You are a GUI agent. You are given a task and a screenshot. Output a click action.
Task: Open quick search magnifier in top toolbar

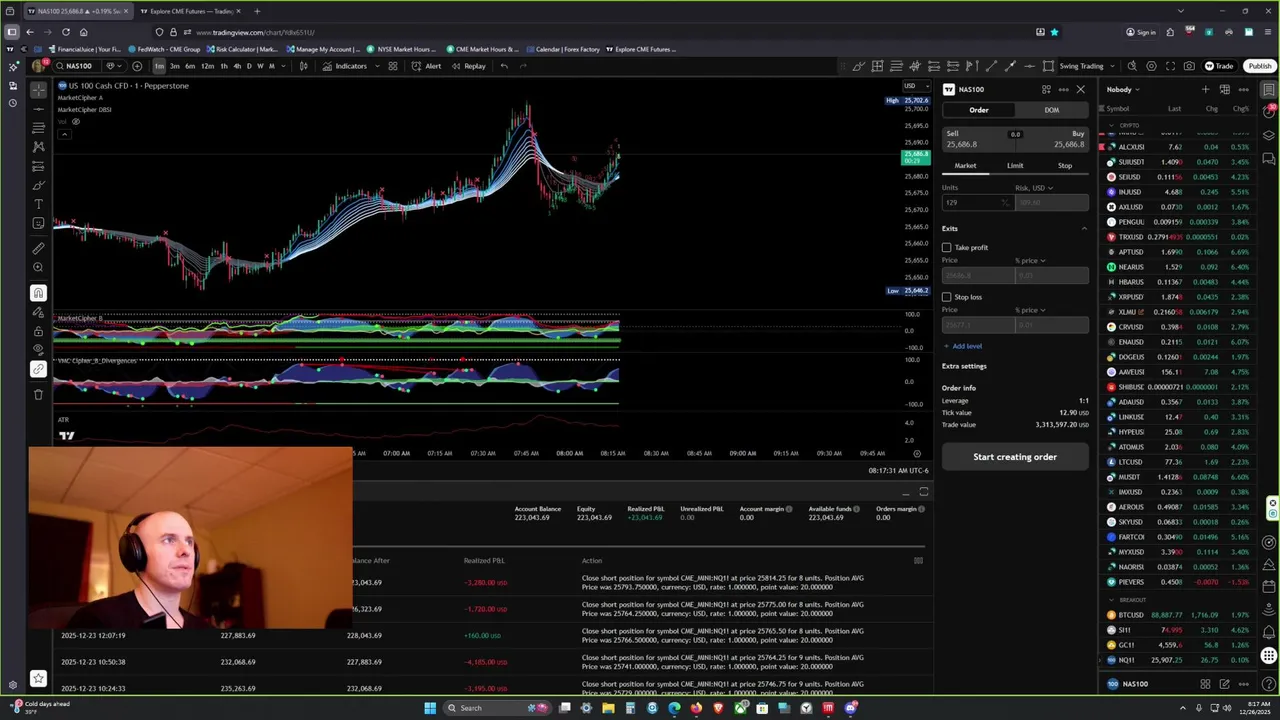(x=1132, y=66)
